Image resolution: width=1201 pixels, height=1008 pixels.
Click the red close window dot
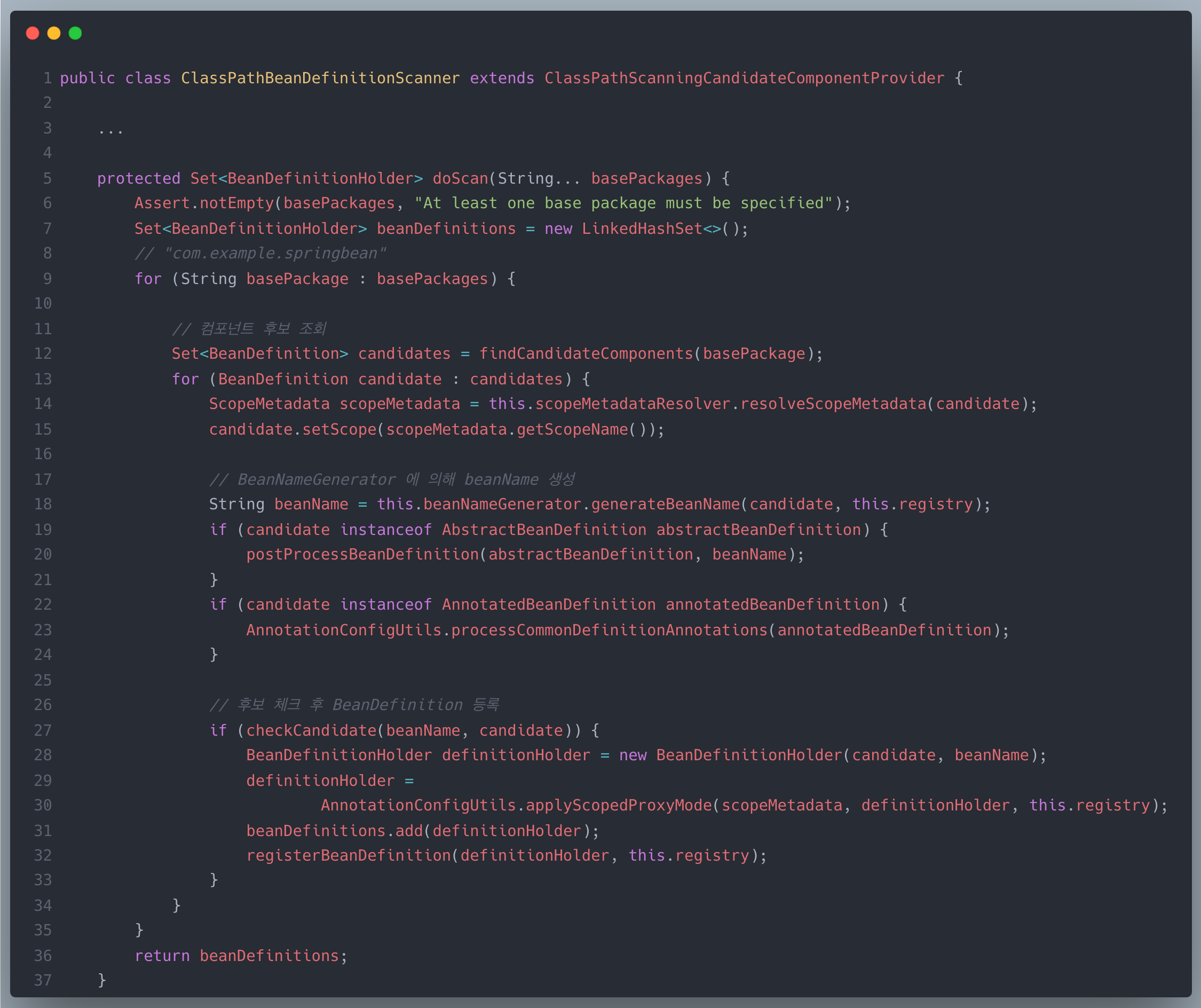pyautogui.click(x=33, y=33)
